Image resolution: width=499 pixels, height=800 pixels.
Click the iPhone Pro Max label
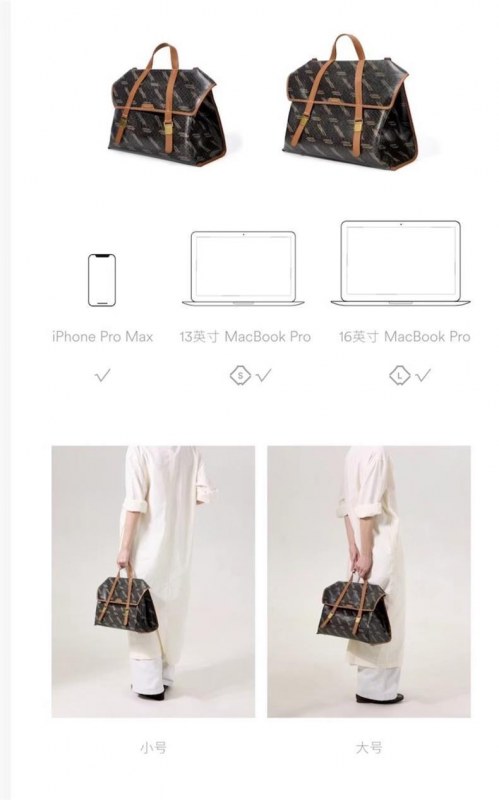click(x=103, y=337)
